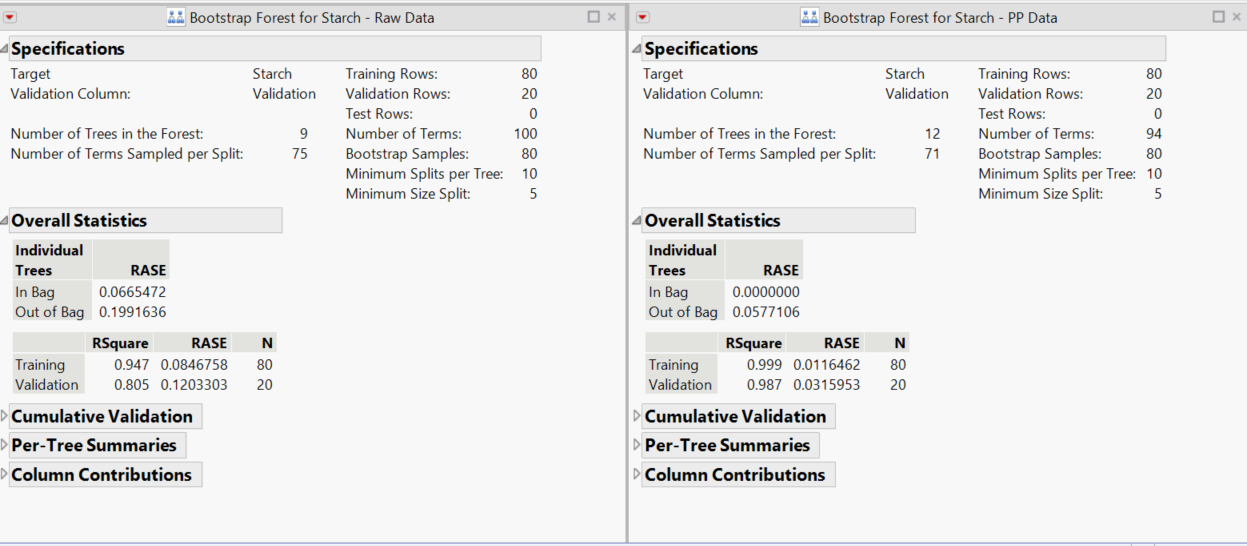Expand Per-Tree Summaries in Raw Data window
Image resolution: width=1247 pixels, height=546 pixels.
tap(5, 445)
